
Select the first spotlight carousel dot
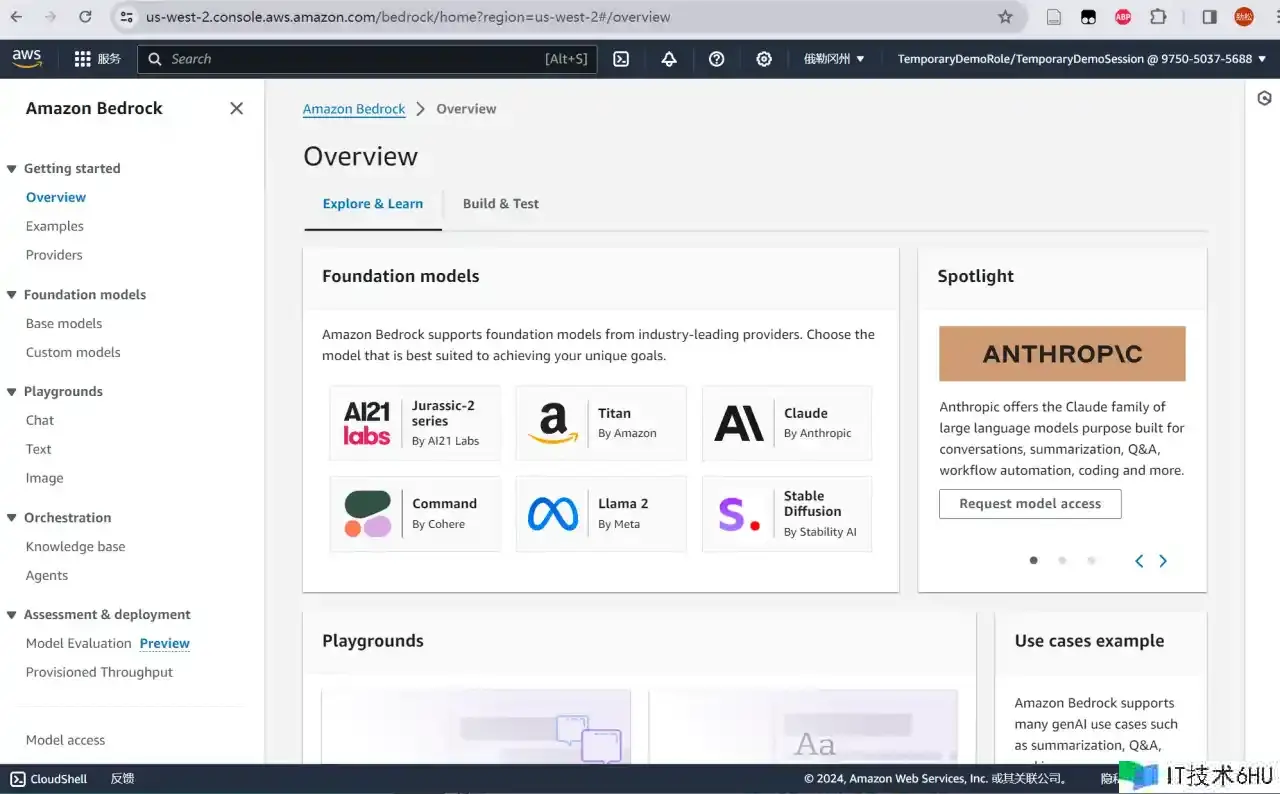tap(1033, 561)
